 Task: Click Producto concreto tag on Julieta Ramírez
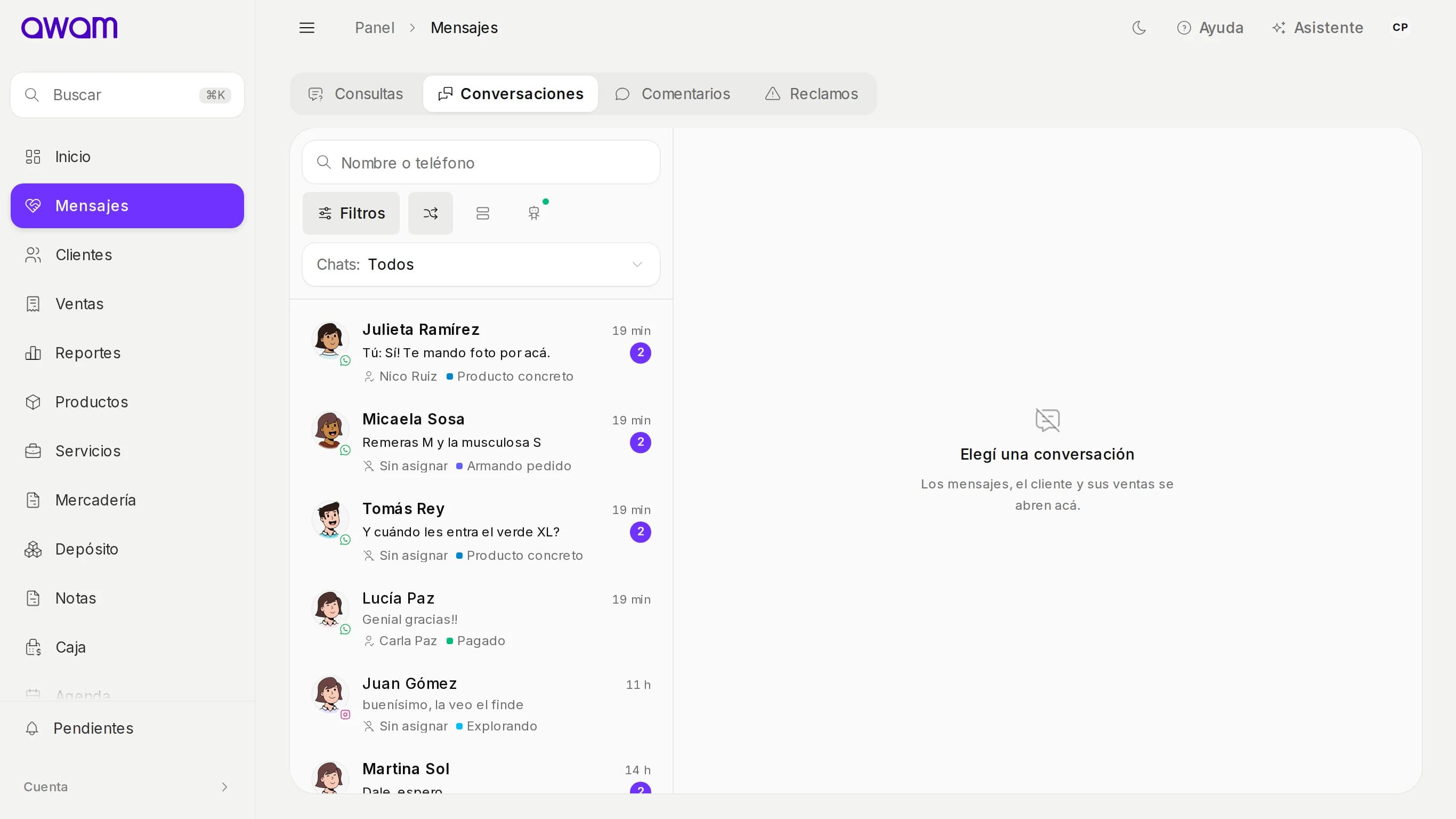click(x=510, y=376)
